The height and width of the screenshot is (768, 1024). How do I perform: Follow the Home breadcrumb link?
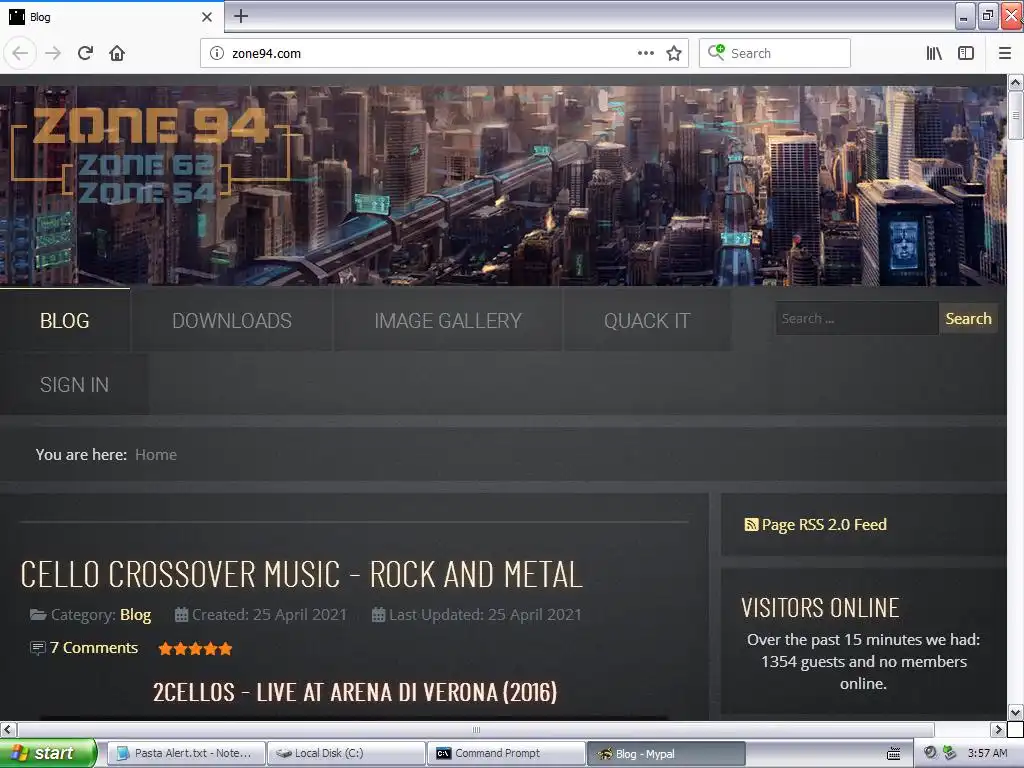(x=155, y=455)
